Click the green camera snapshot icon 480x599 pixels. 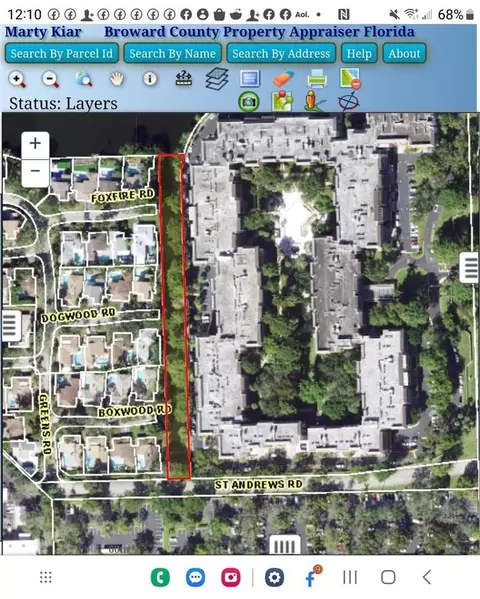(x=249, y=102)
